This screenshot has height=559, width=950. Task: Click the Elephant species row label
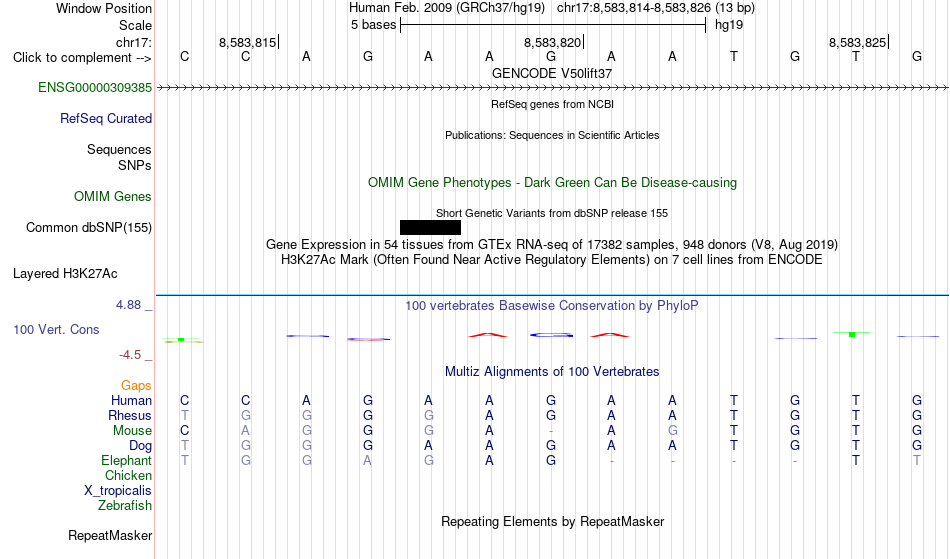point(126,461)
